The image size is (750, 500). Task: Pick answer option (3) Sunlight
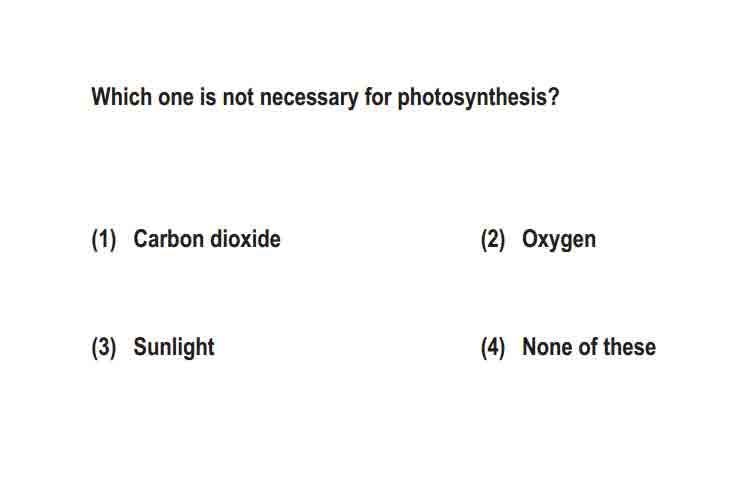point(153,347)
